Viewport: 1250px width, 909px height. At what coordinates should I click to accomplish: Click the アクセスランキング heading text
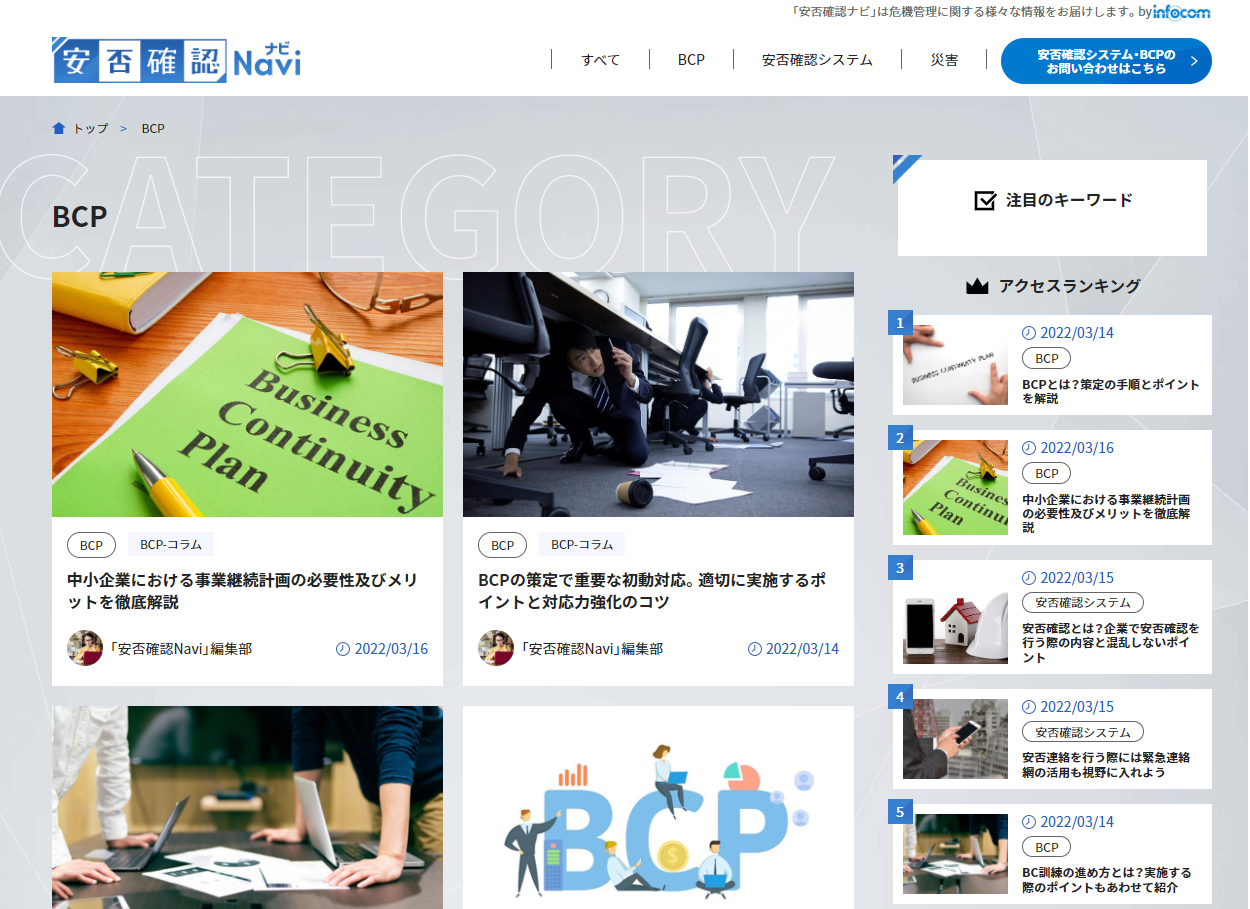[1069, 286]
